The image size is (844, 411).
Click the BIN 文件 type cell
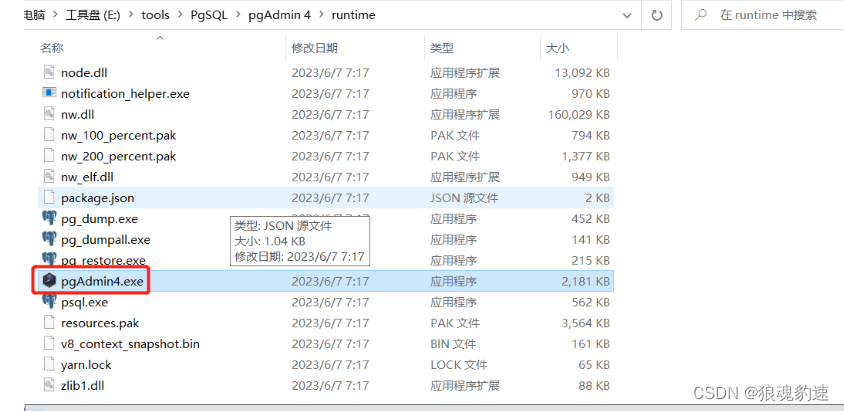pyautogui.click(x=453, y=344)
